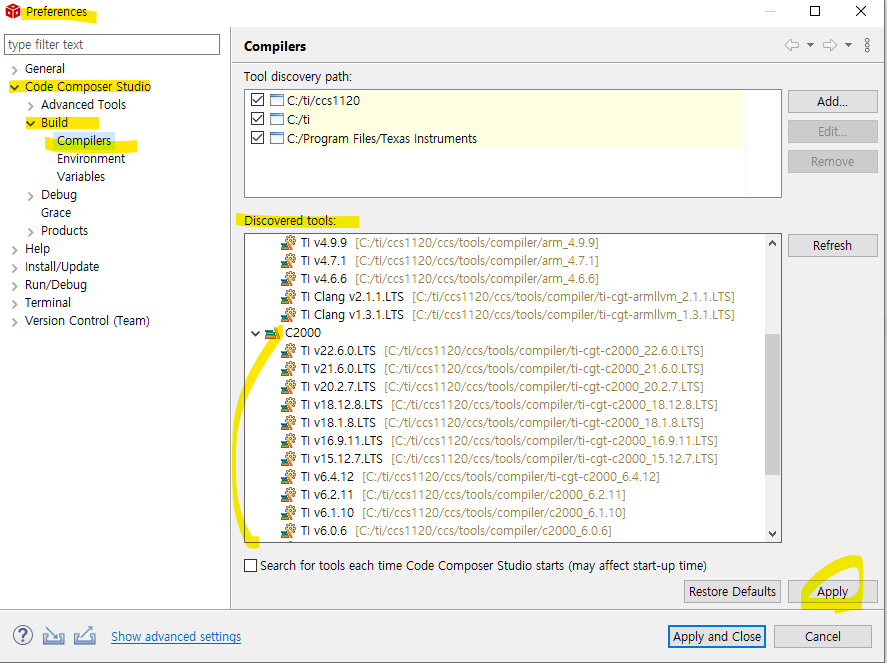Open the forward history dropdown arrow
887x663 pixels.
point(848,45)
